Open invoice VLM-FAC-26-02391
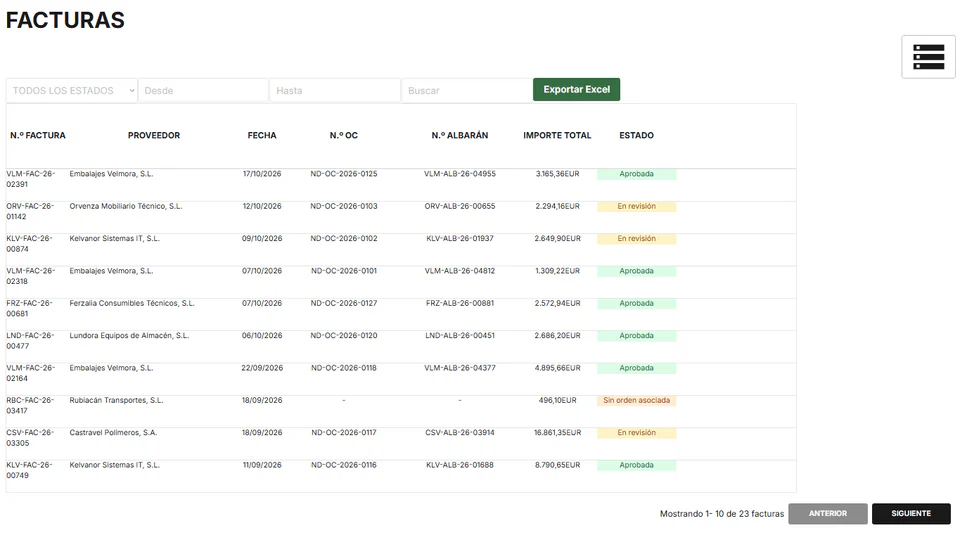Image resolution: width=960 pixels, height=539 pixels. [31, 179]
